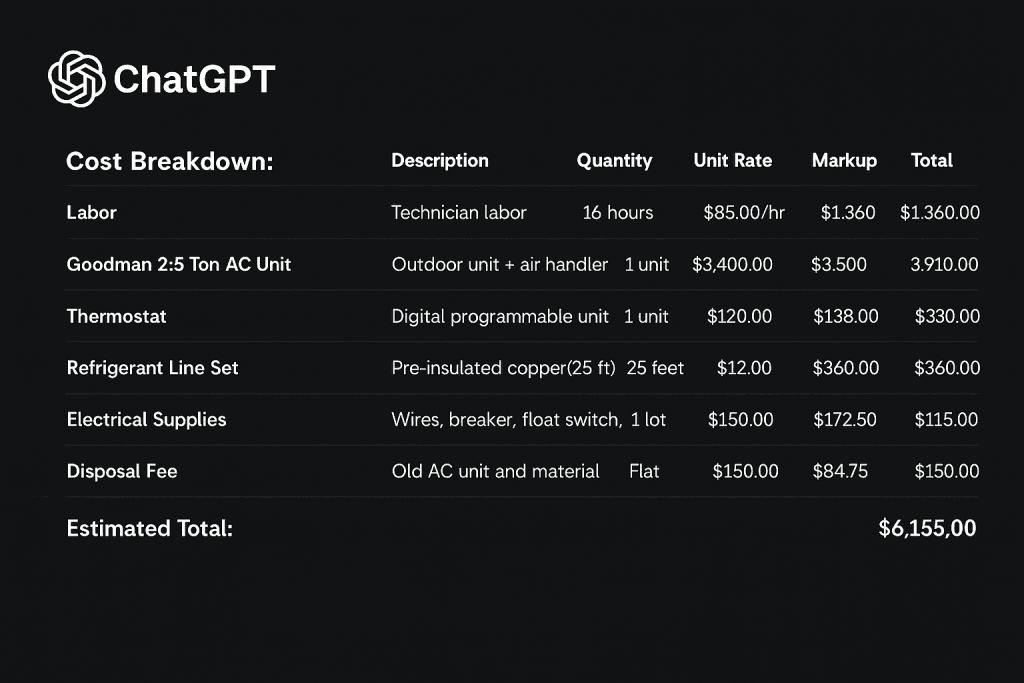The height and width of the screenshot is (683, 1024).
Task: Click the 16 hours quantity cell
Action: (x=617, y=213)
